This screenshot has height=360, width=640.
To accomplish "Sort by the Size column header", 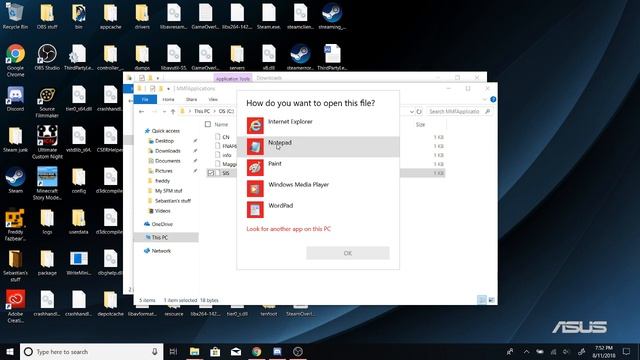I will click(420, 124).
